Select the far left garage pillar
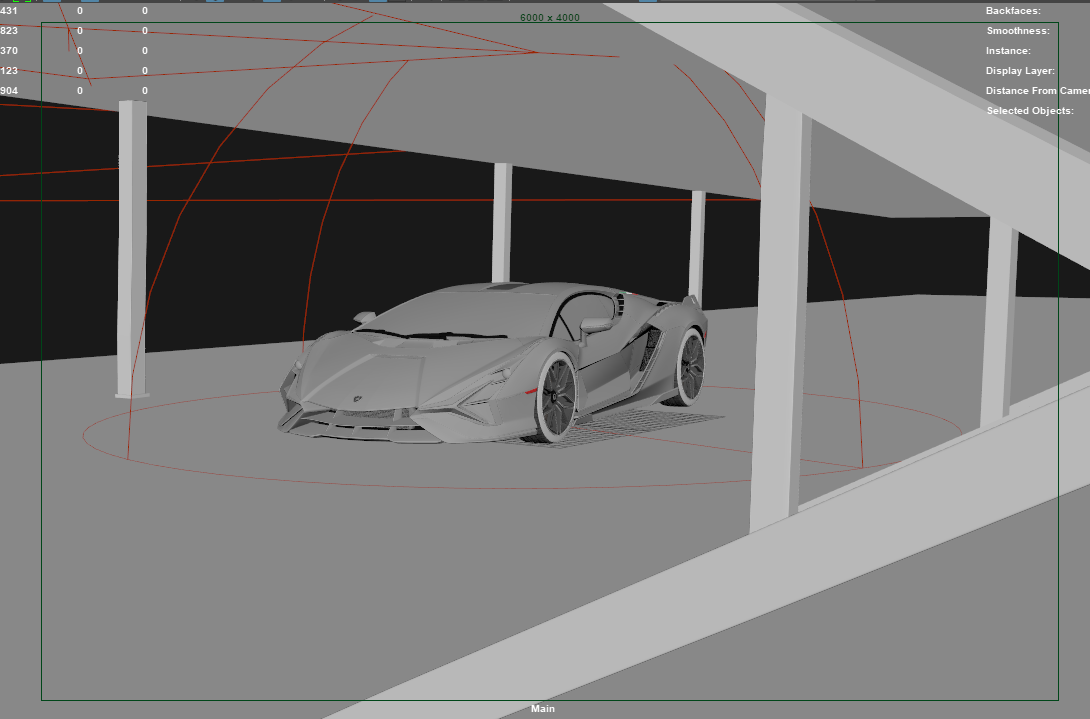 (x=132, y=249)
